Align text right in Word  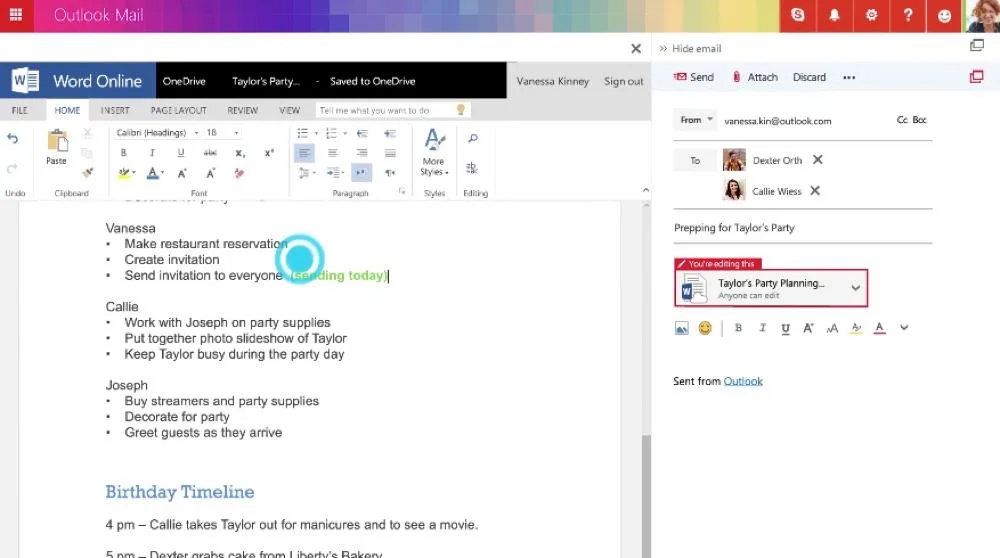362,153
